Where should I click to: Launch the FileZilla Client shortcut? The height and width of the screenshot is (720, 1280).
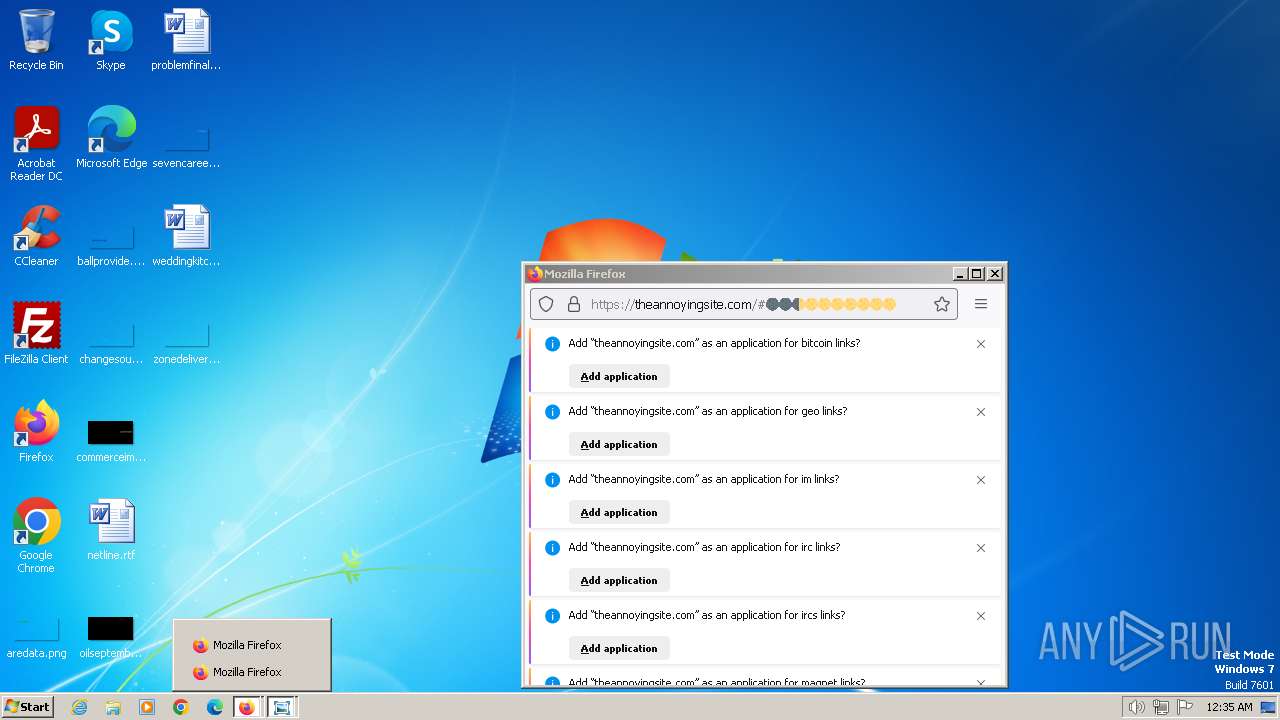(36, 334)
